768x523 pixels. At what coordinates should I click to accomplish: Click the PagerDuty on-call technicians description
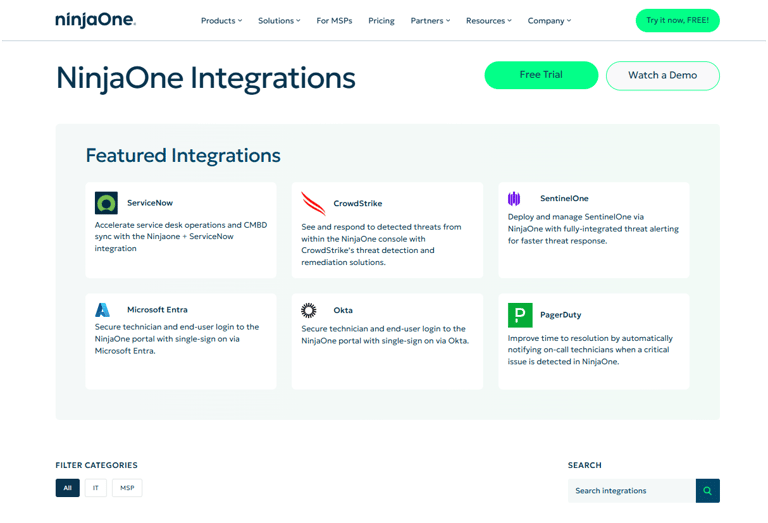(x=590, y=350)
